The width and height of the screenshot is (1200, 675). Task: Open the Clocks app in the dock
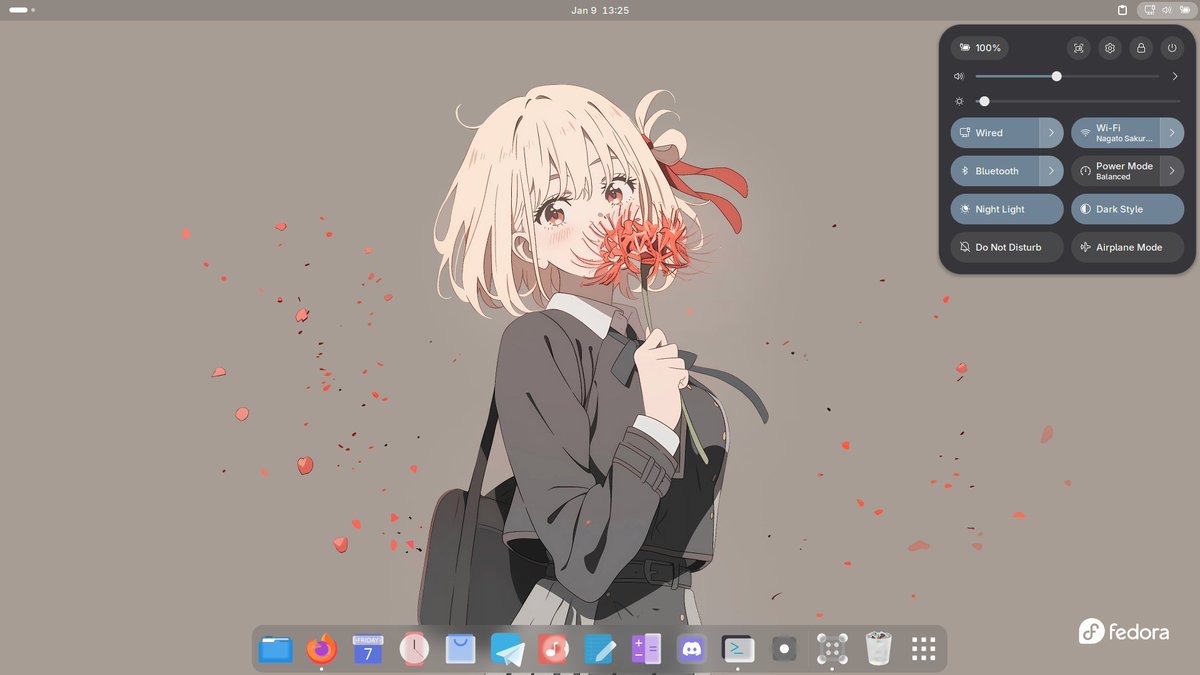pos(414,649)
